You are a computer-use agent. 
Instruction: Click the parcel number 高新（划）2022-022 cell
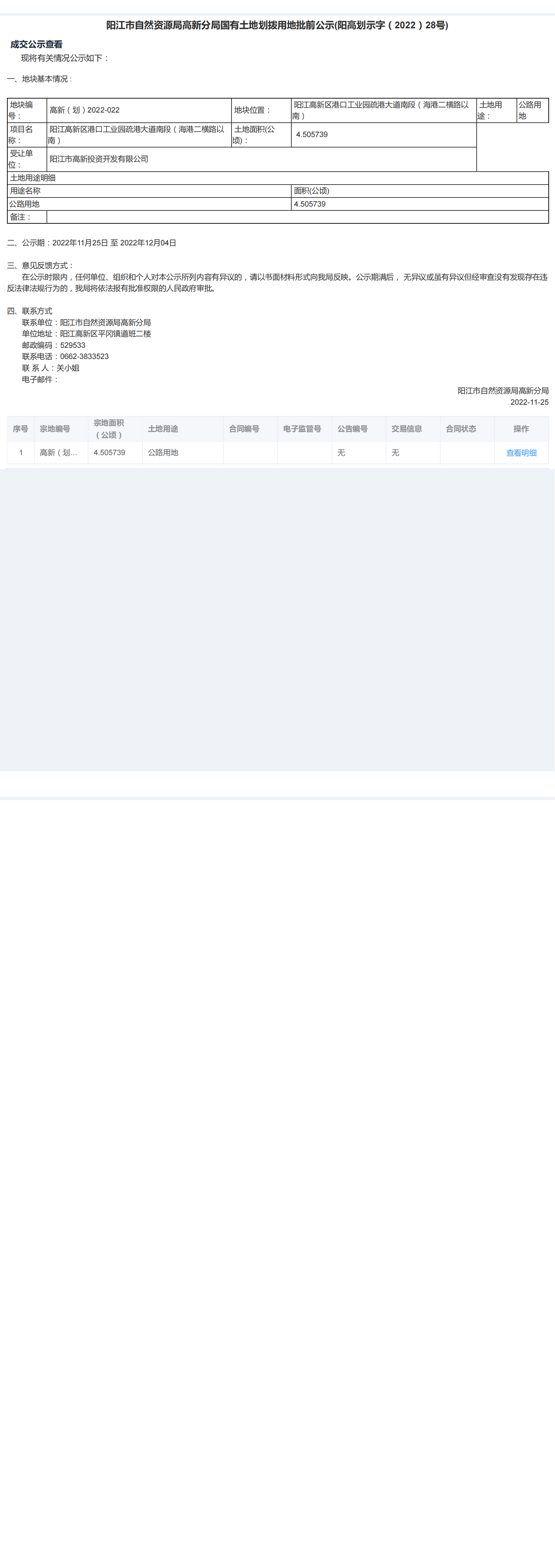(140, 110)
